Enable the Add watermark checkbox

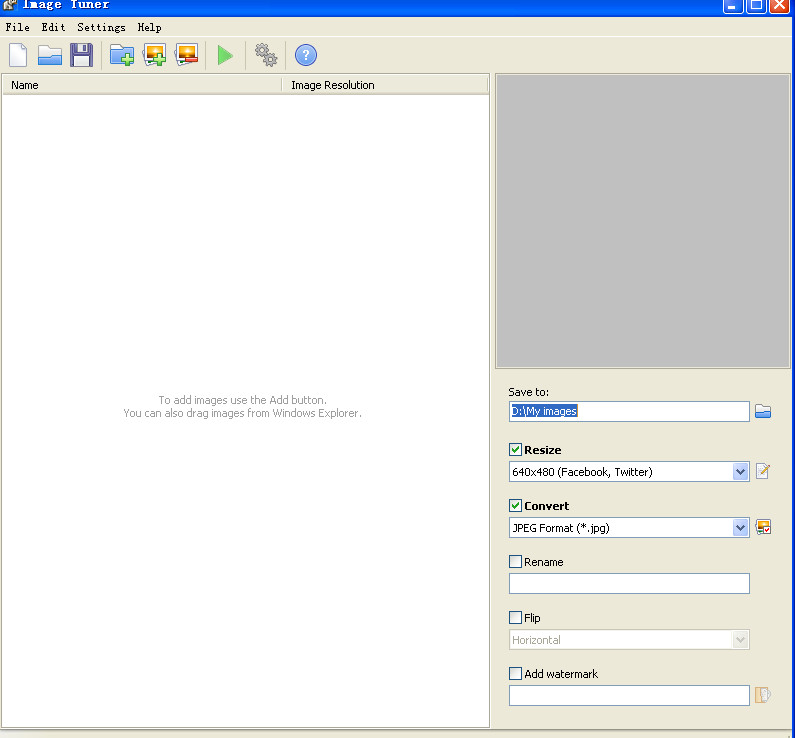click(516, 674)
